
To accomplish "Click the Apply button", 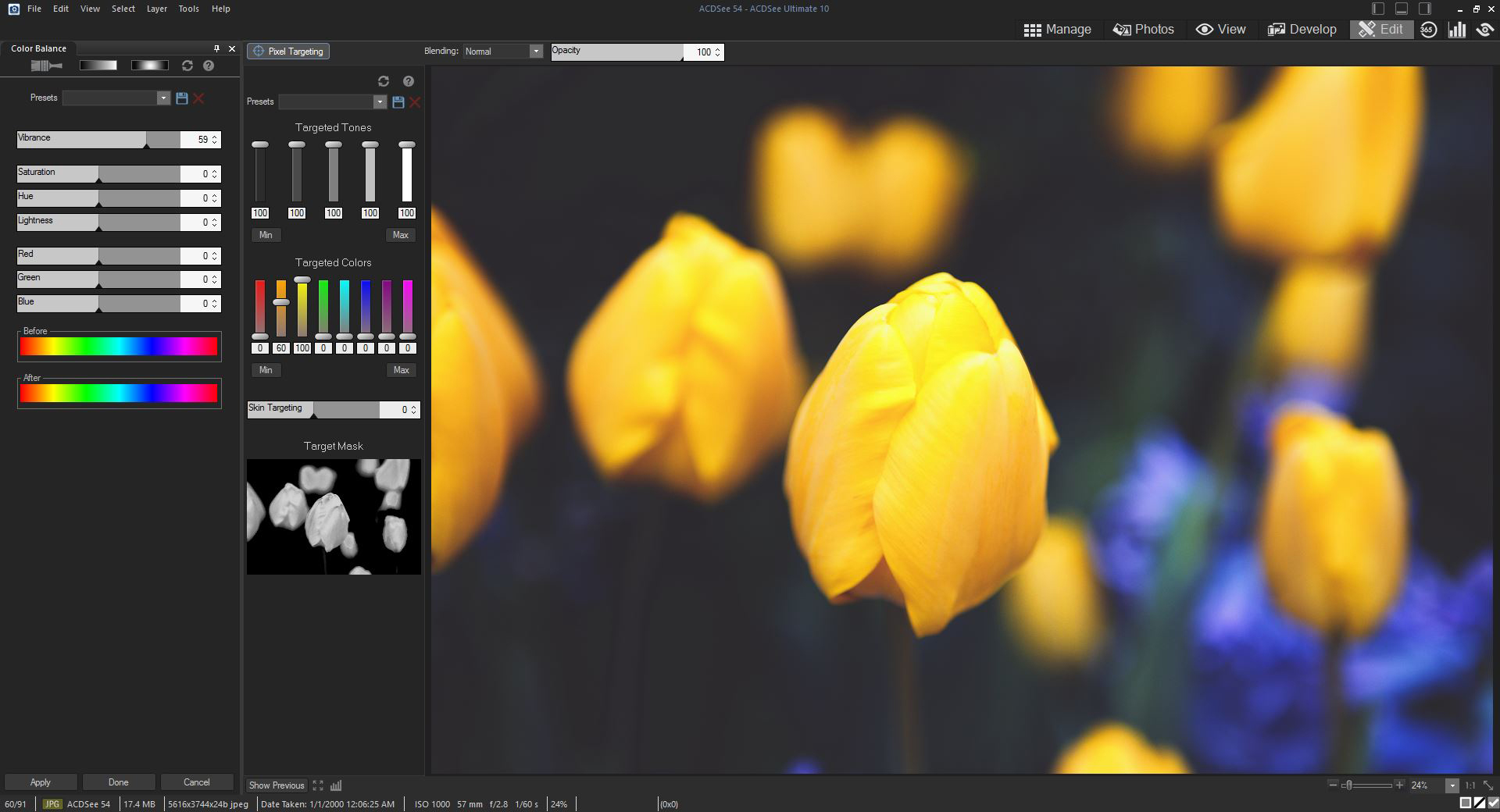I will tap(41, 782).
